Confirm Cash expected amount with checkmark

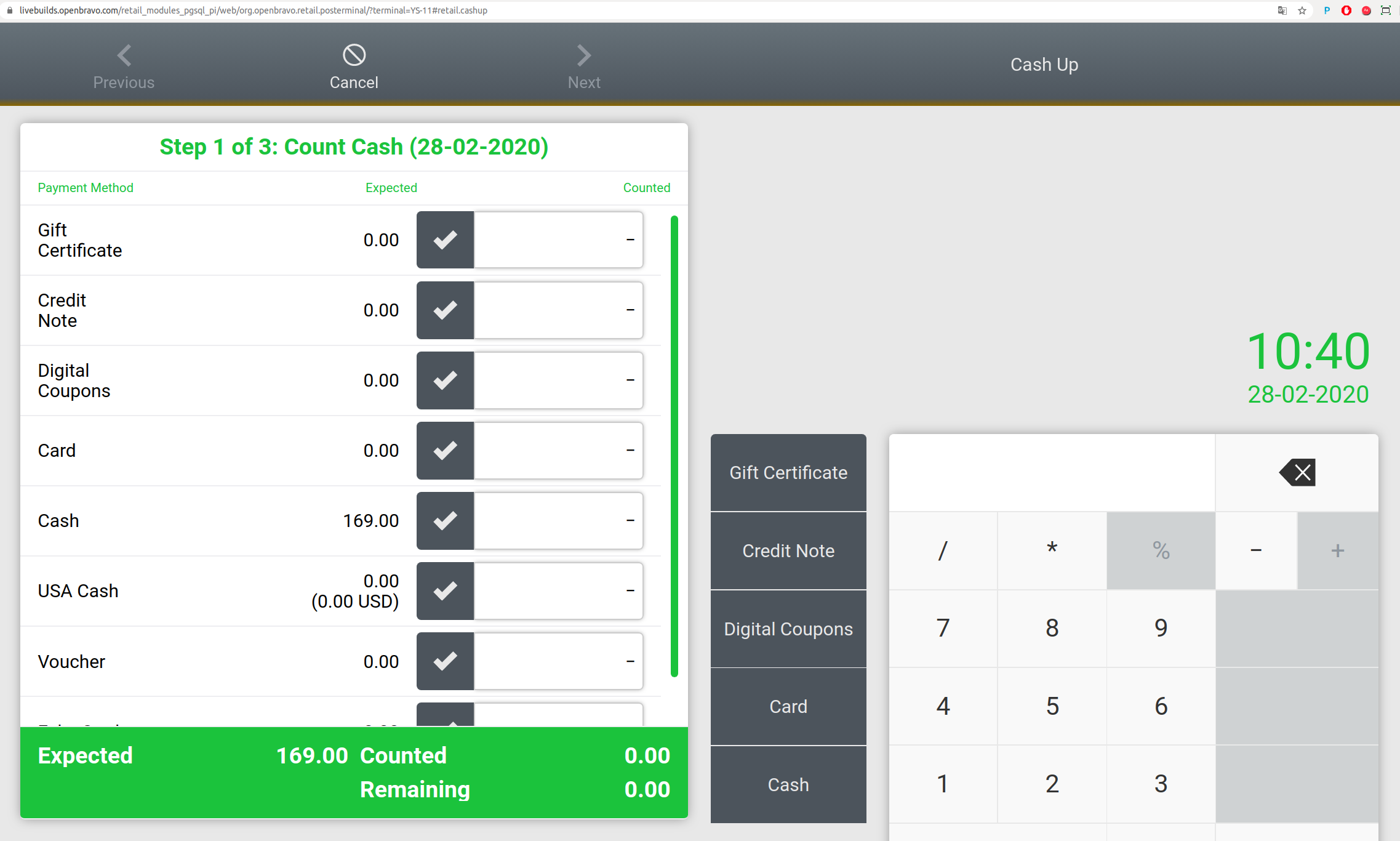click(x=445, y=521)
